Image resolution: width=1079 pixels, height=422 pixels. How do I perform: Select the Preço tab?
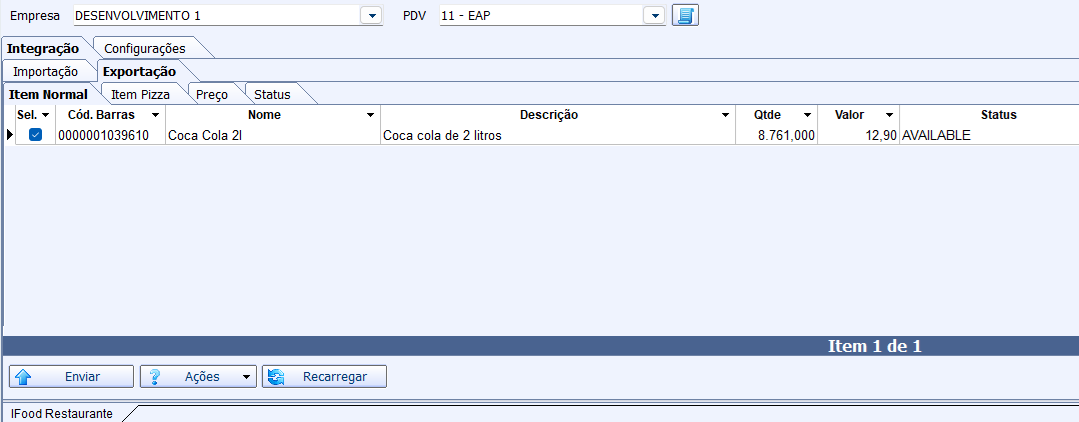point(212,94)
